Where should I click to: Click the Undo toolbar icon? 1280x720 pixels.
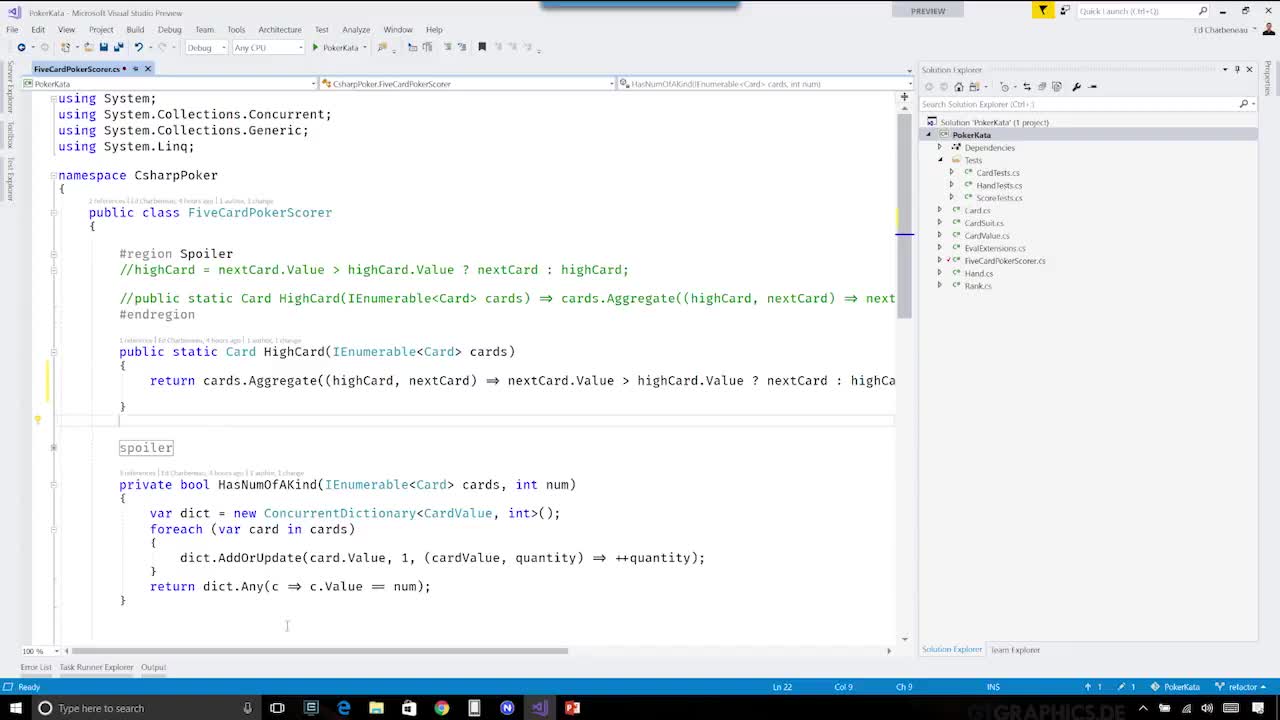point(139,47)
